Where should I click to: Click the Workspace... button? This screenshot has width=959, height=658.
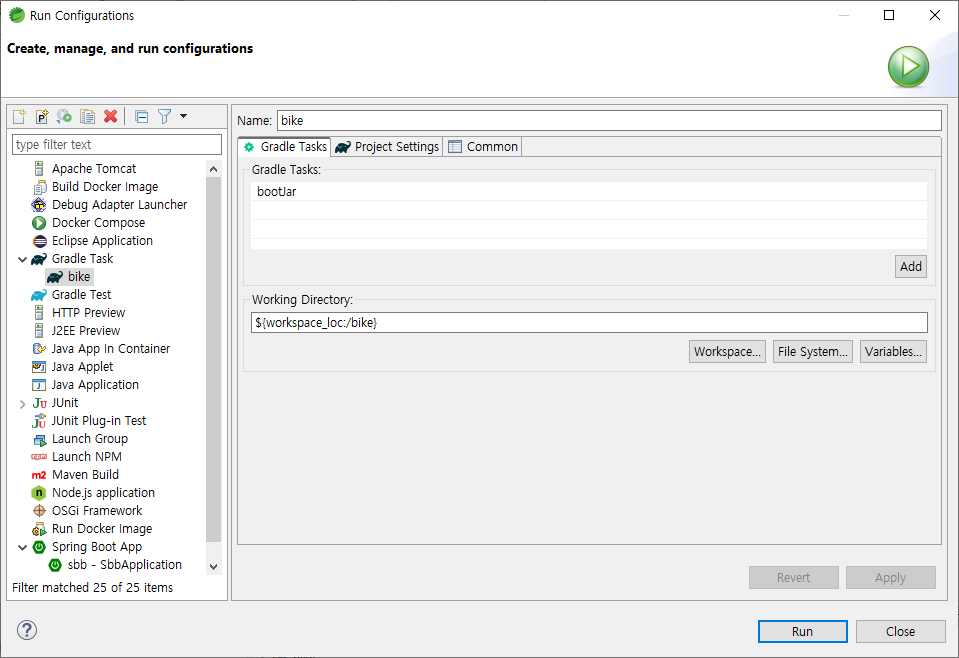[x=727, y=352]
